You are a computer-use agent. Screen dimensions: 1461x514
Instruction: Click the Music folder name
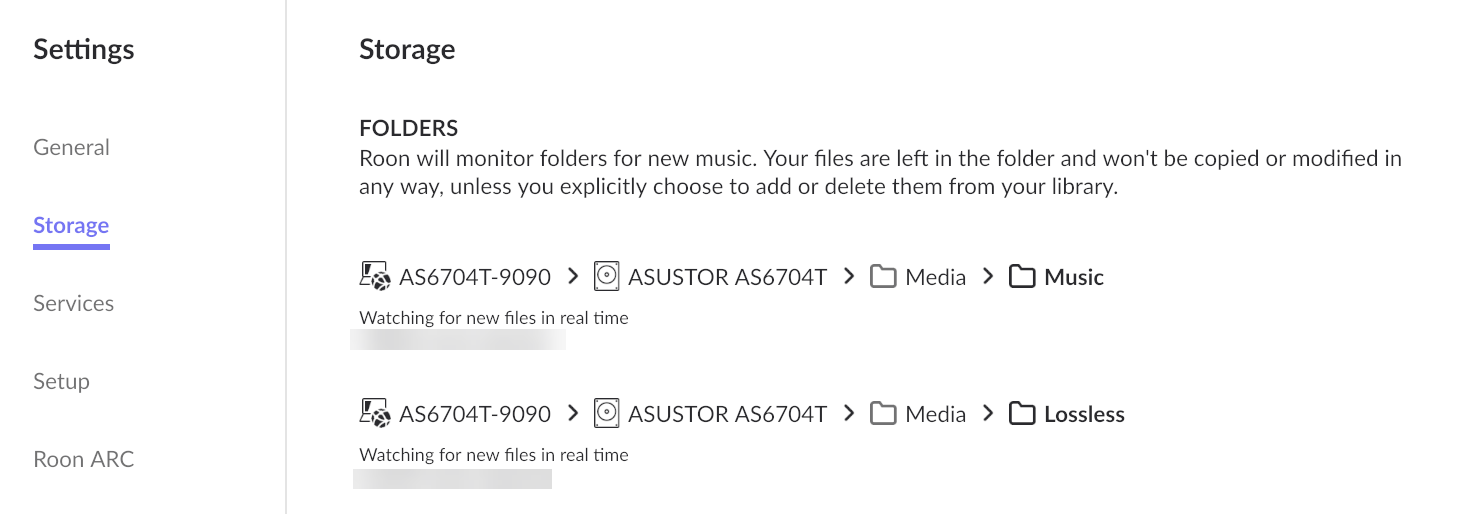[1074, 277]
